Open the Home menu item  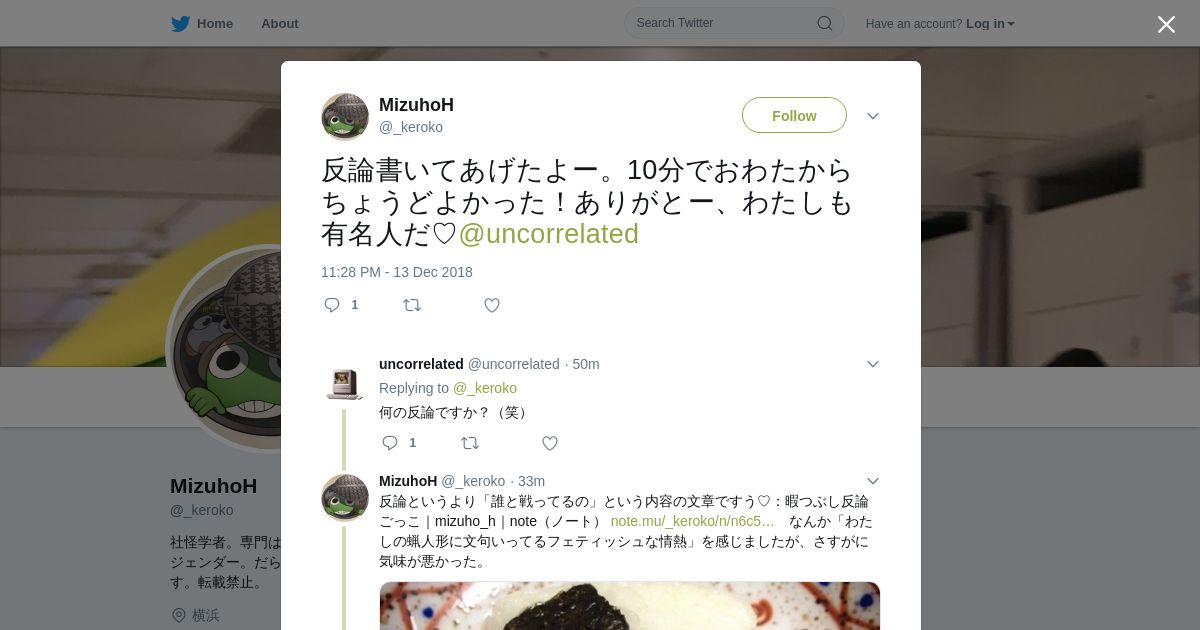pyautogui.click(x=202, y=23)
